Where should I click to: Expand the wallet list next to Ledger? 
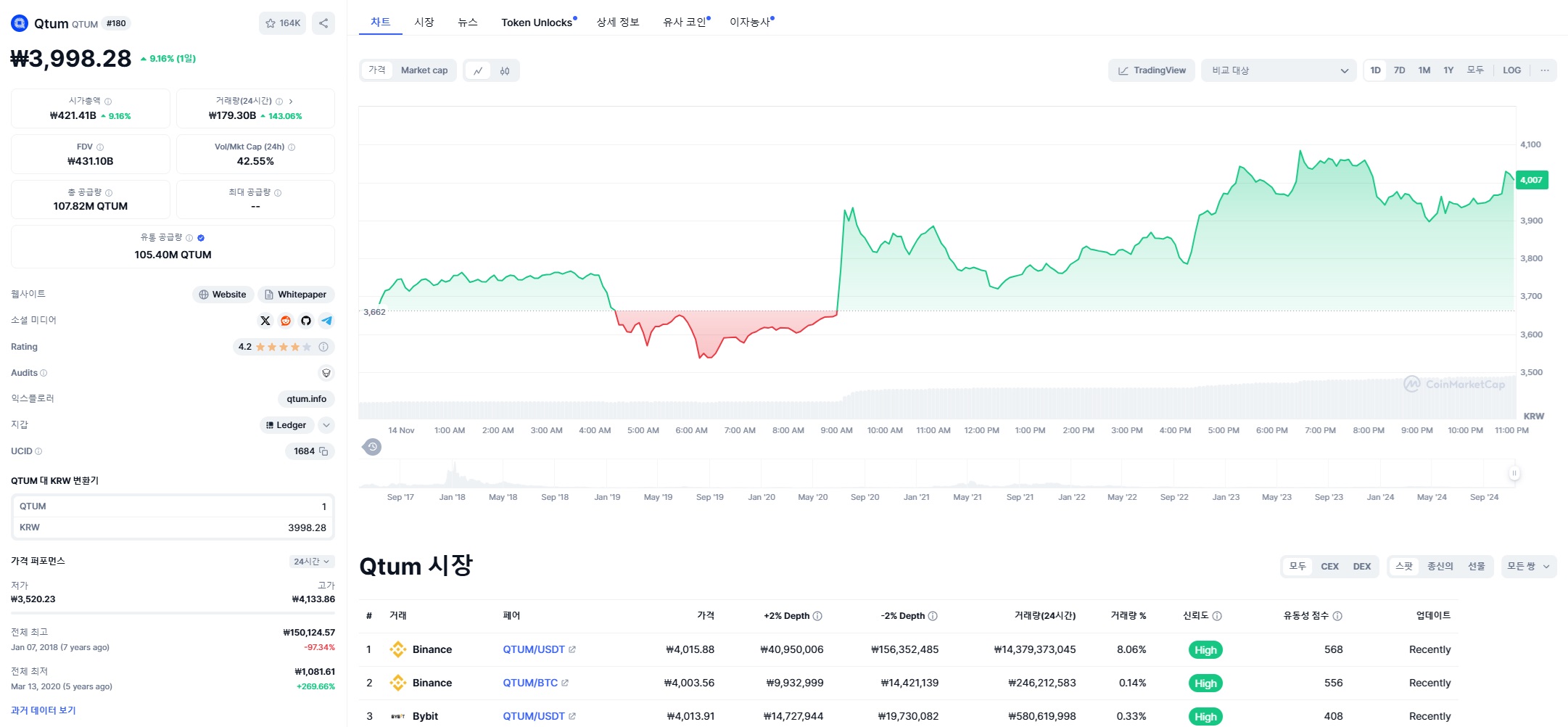pos(326,425)
